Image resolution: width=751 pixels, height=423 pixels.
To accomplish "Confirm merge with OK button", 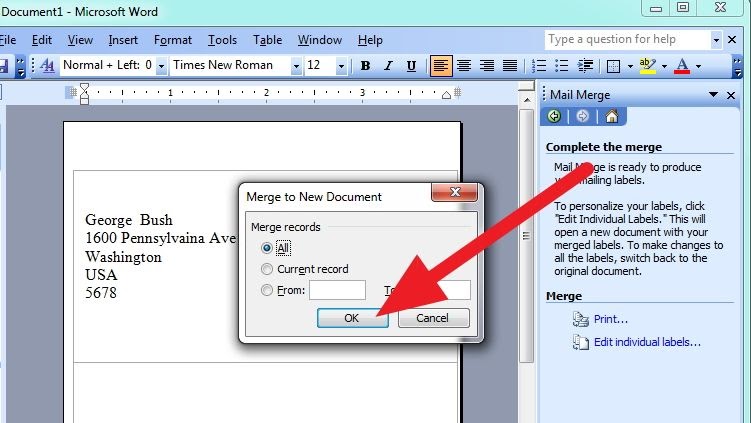I will click(x=353, y=318).
